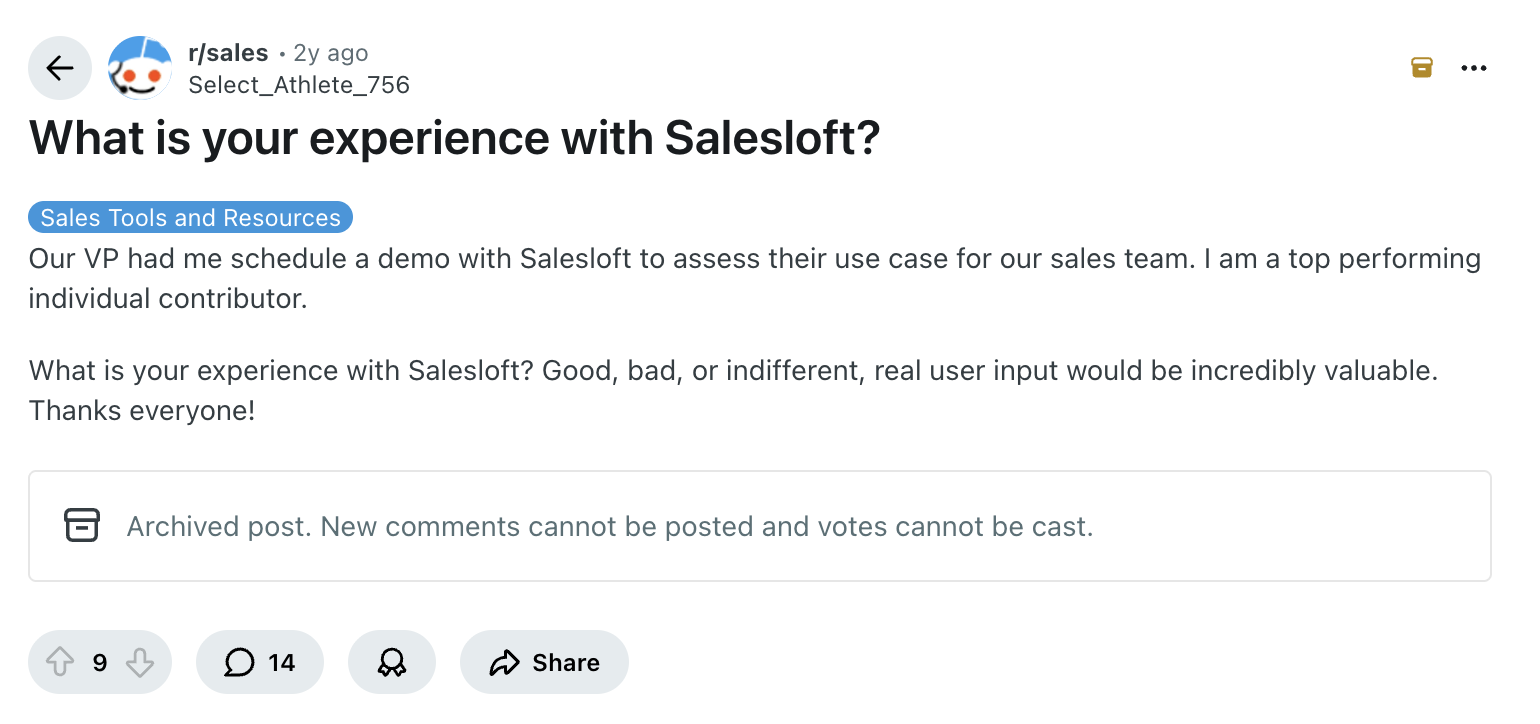Screen dimensions: 1540x724
Task: Open Select_Athlete_756's profile
Action: point(299,85)
